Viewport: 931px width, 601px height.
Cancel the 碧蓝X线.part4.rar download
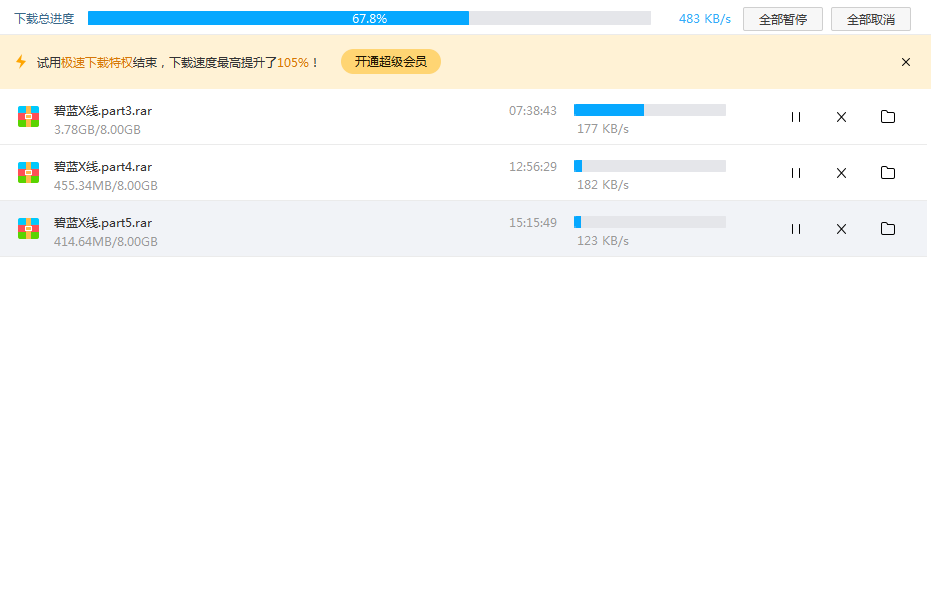841,173
